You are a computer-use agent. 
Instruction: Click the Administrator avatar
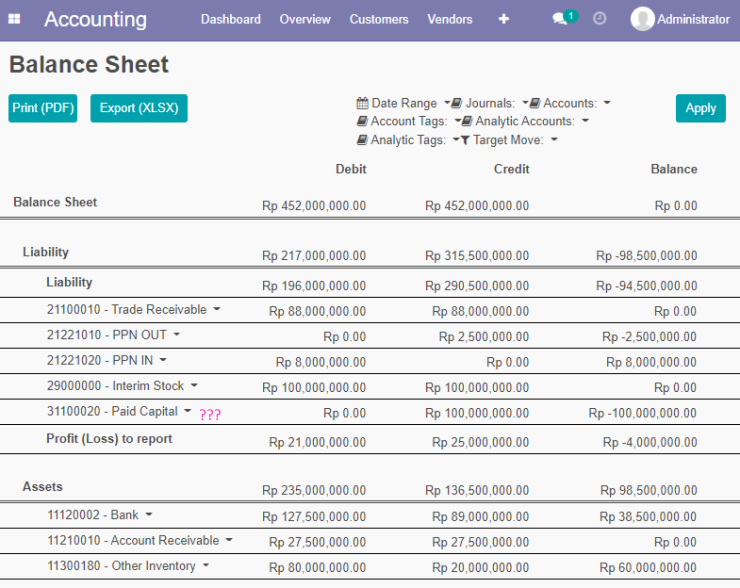[642, 19]
